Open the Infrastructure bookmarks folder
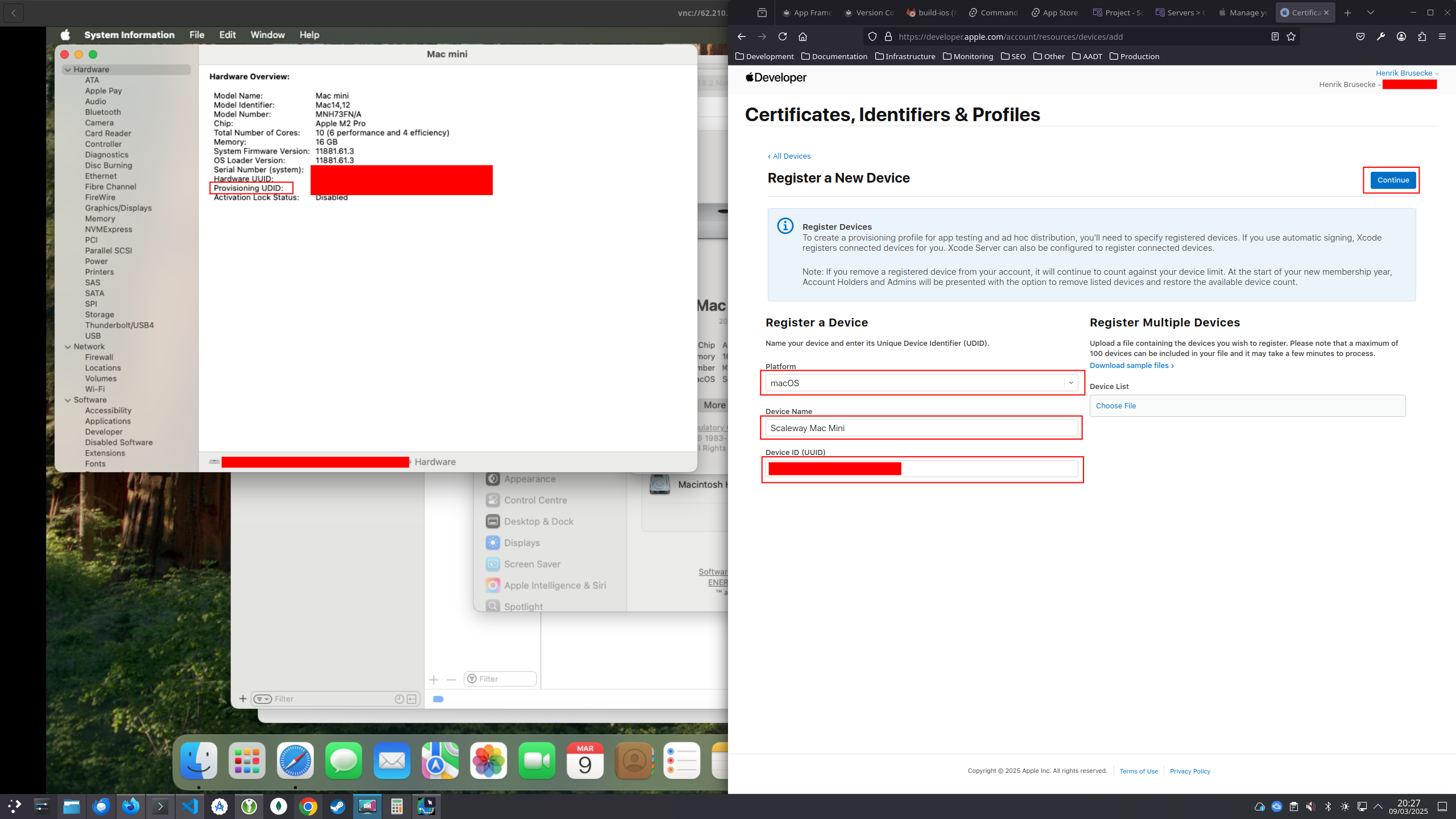Viewport: 1456px width, 819px height. (x=905, y=56)
